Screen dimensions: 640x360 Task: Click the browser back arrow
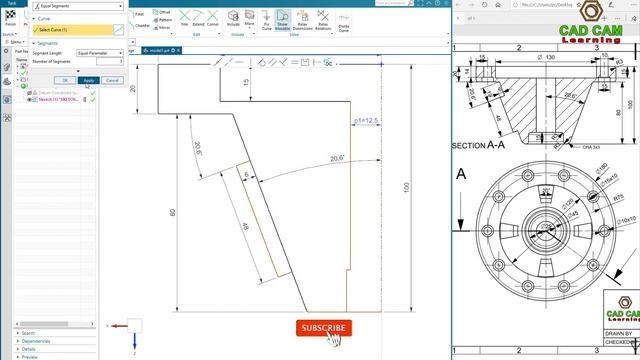pyautogui.click(x=458, y=5)
